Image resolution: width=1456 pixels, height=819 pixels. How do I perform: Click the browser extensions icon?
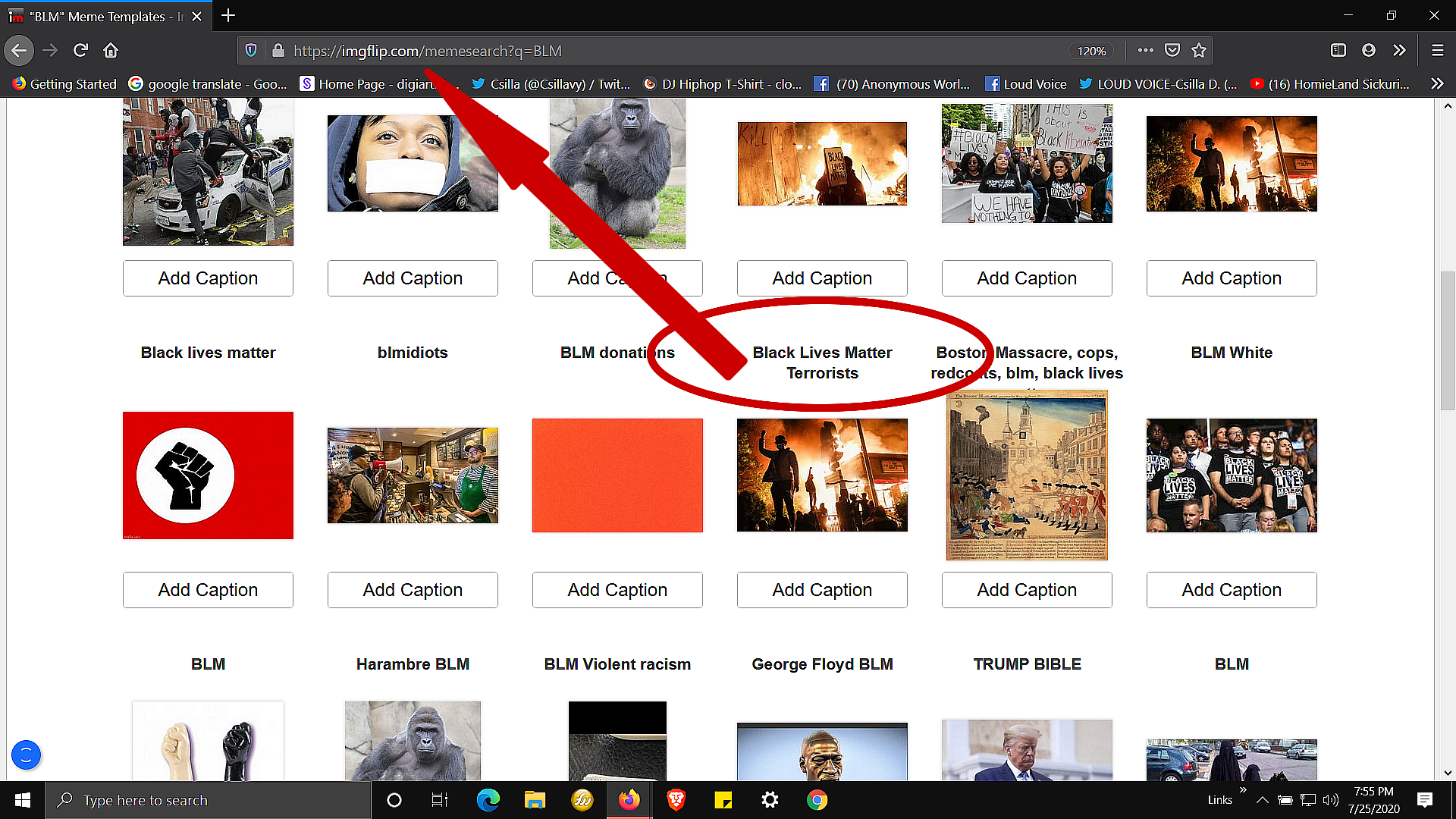click(x=1399, y=51)
